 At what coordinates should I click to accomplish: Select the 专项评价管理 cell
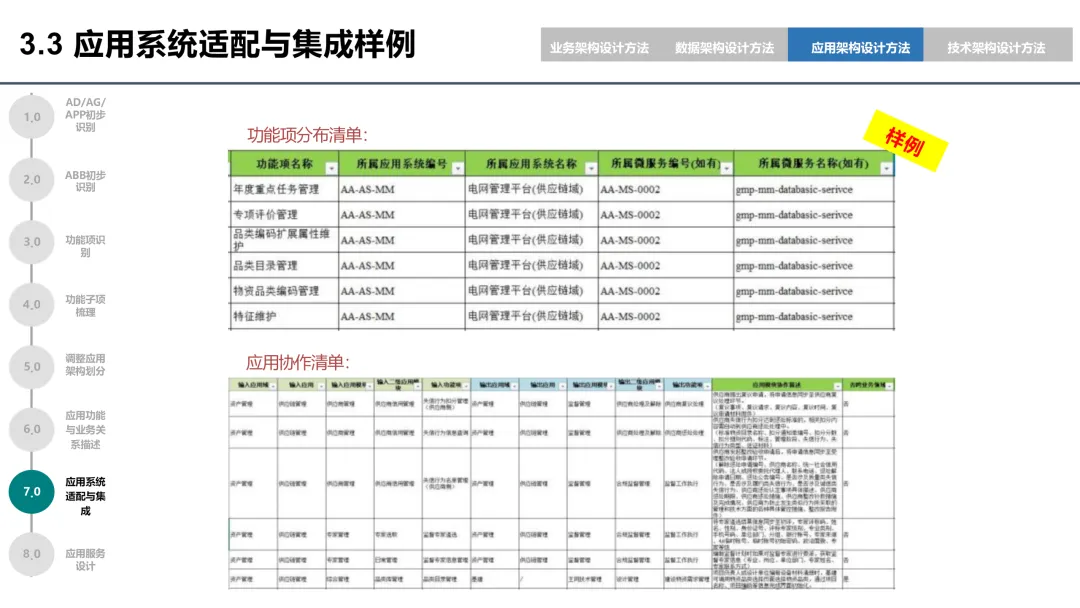[x=284, y=214]
